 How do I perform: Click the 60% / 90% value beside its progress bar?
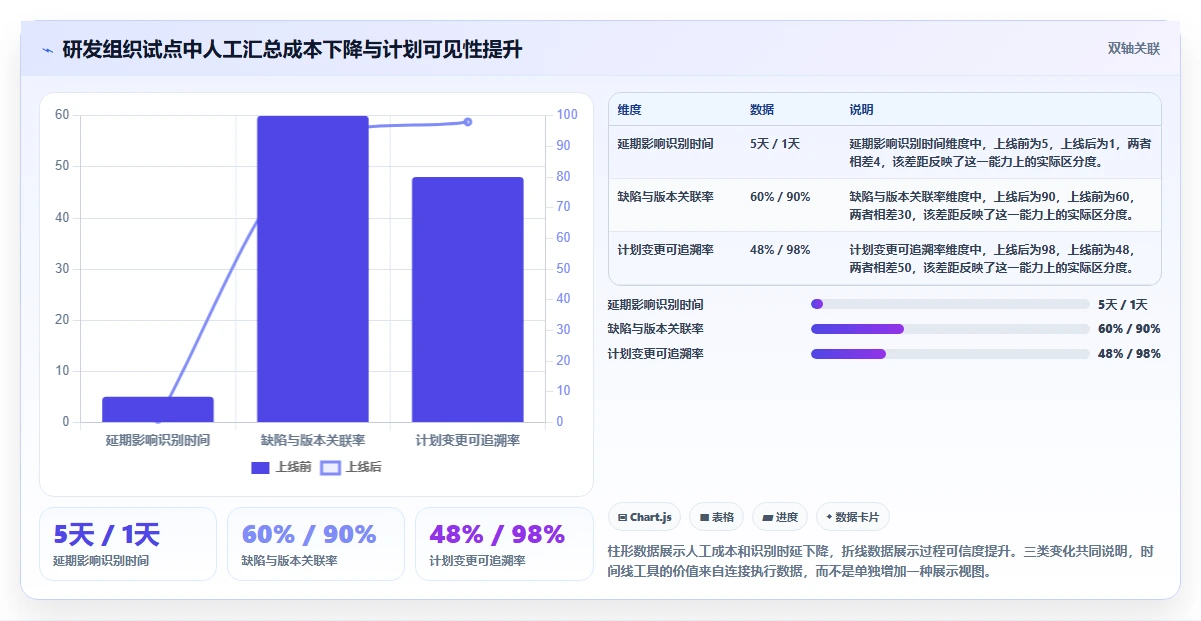[1129, 329]
